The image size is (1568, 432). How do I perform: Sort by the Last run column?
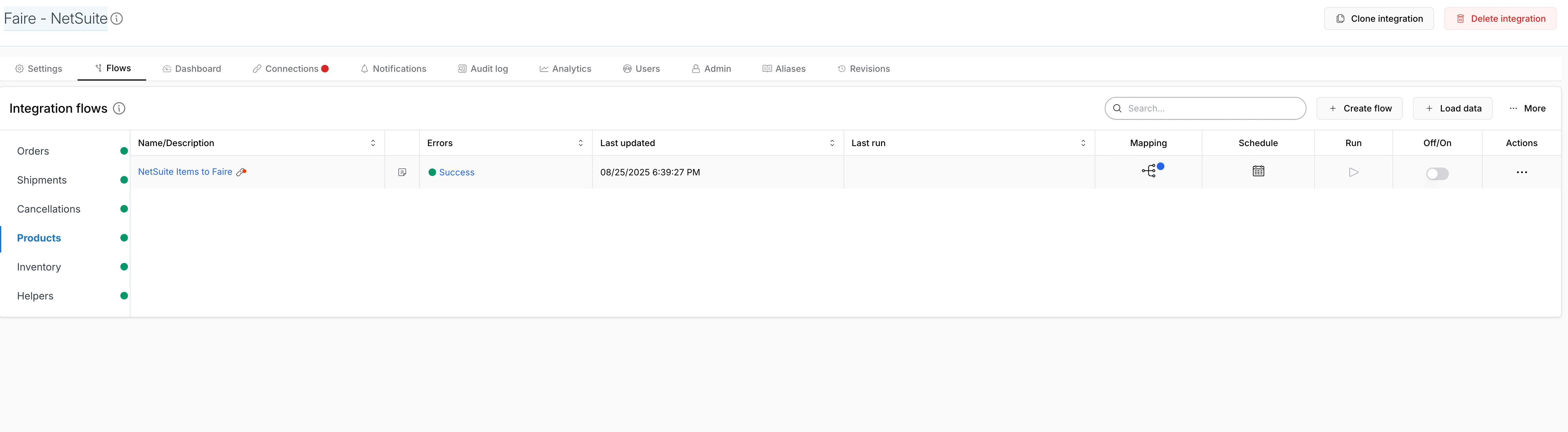point(1083,143)
